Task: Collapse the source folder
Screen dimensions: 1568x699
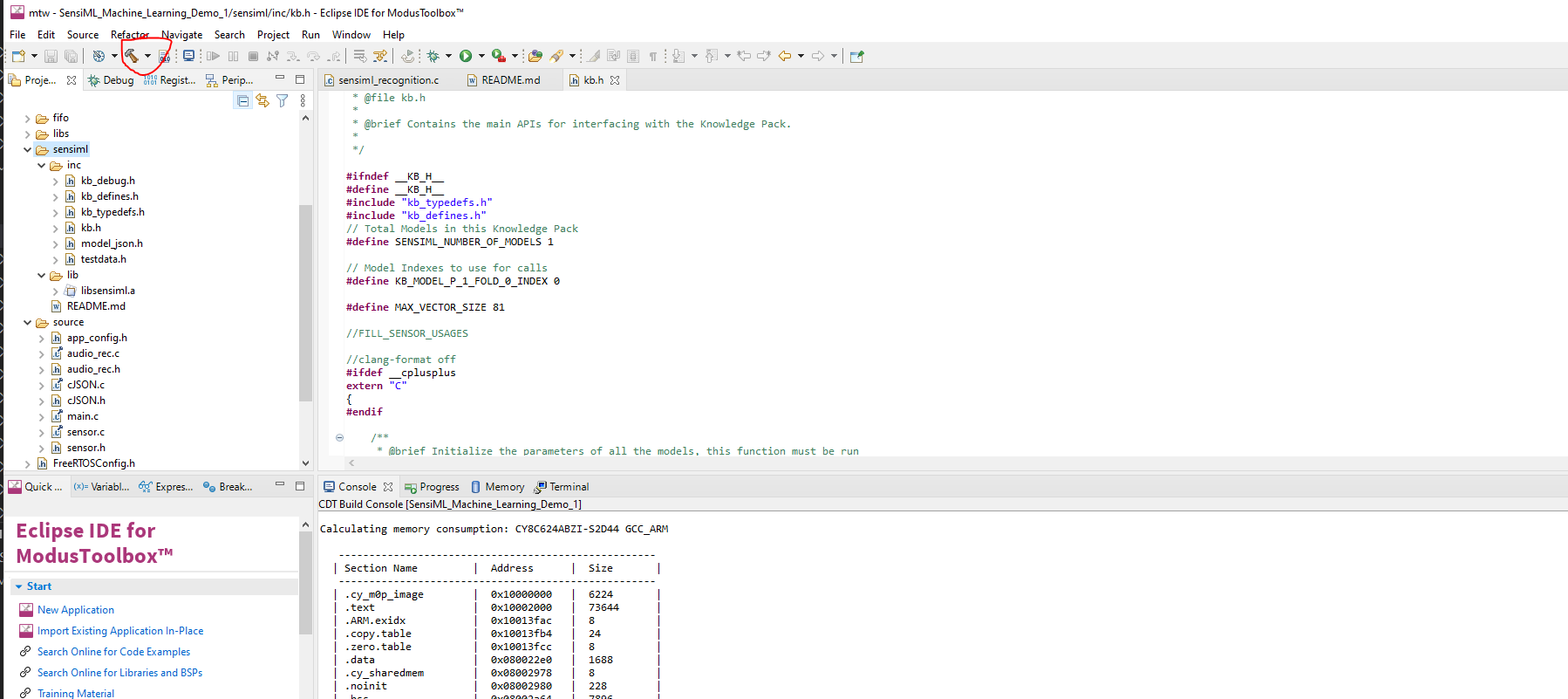Action: coord(28,322)
